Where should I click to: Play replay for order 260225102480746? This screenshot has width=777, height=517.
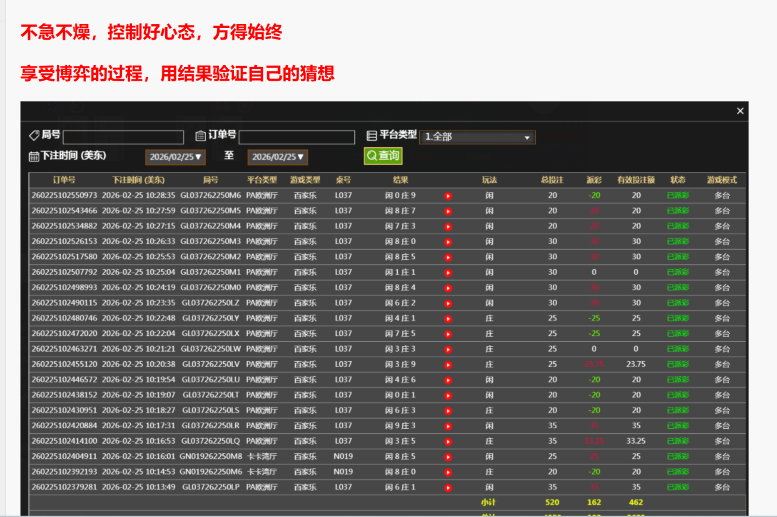[448, 319]
